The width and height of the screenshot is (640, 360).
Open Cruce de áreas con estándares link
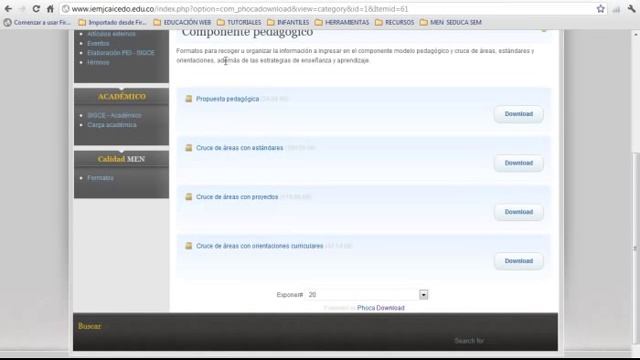(240, 148)
